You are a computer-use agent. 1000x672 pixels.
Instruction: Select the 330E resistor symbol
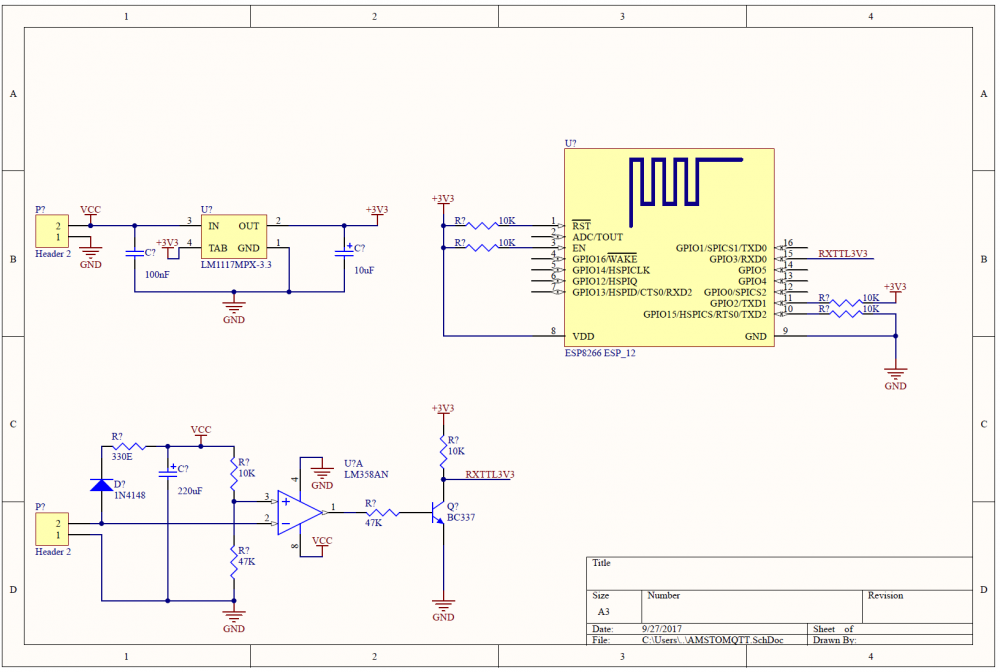128,446
